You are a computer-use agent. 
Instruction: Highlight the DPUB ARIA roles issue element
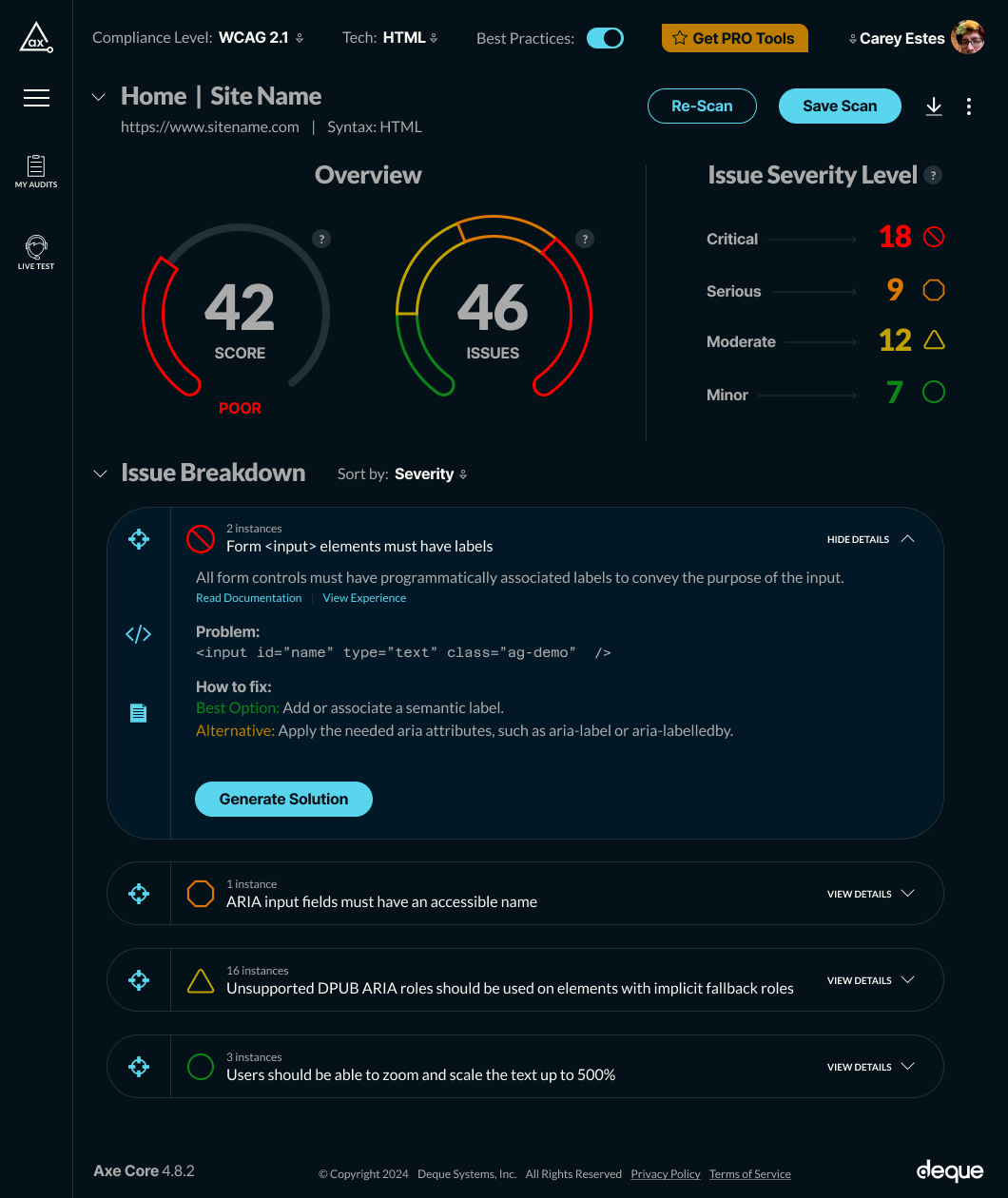pos(139,980)
